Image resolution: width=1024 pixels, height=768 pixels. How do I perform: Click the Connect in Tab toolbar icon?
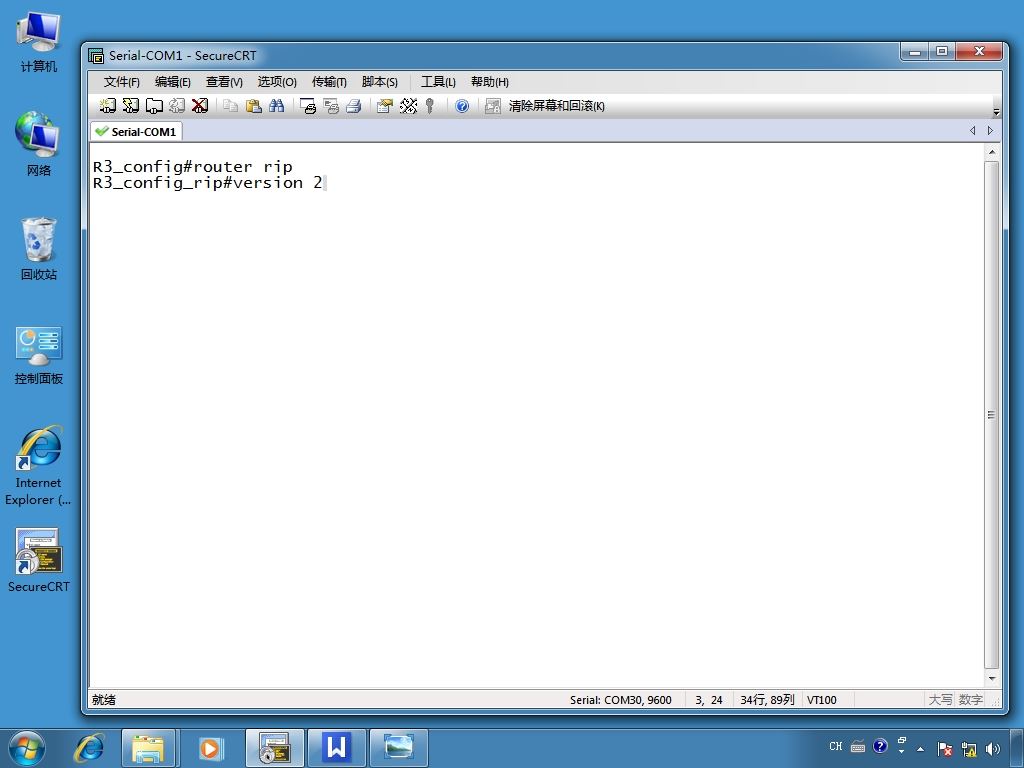(x=154, y=106)
